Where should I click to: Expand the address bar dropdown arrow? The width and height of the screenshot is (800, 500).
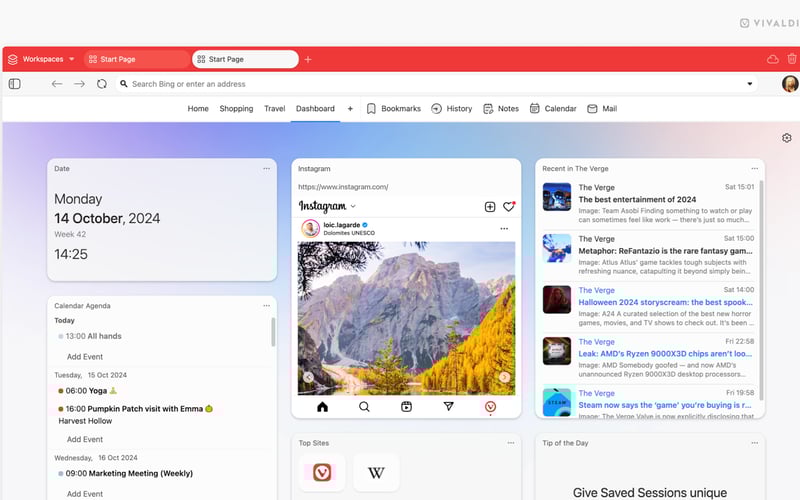[749, 84]
